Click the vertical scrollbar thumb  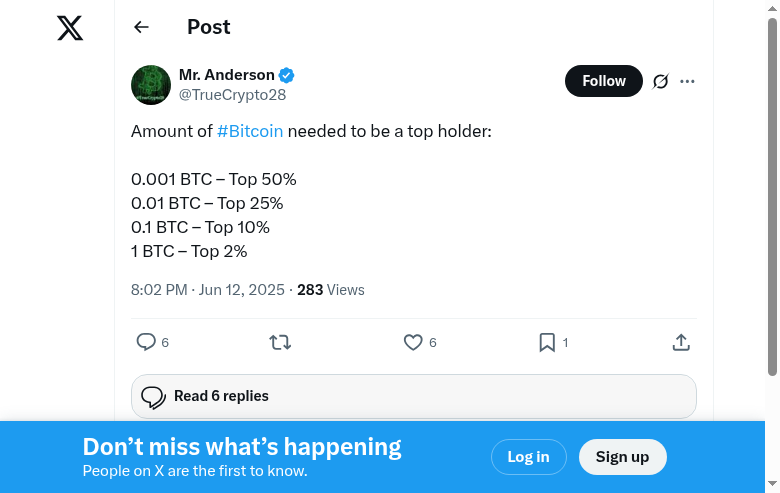[x=772, y=200]
